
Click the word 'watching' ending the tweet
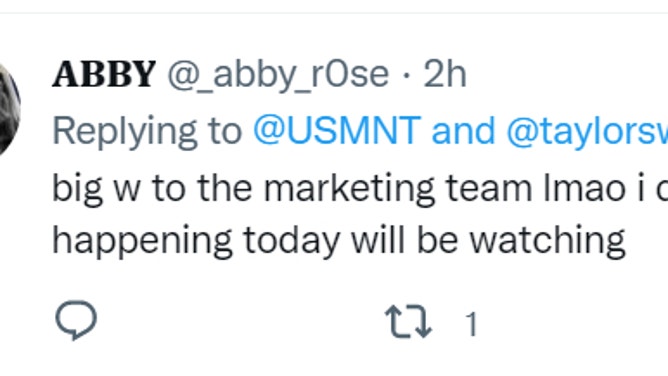tap(547, 241)
